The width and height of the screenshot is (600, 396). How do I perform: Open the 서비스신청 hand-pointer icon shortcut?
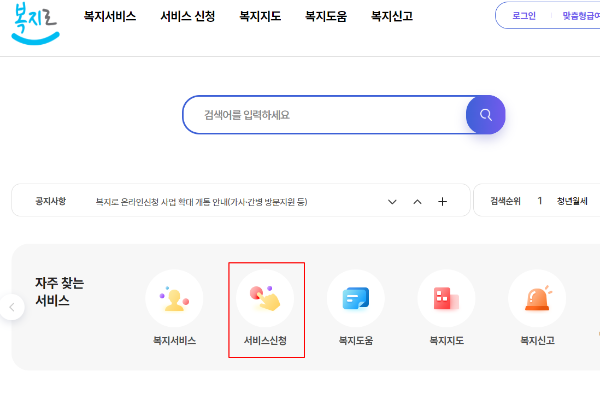[x=265, y=298]
